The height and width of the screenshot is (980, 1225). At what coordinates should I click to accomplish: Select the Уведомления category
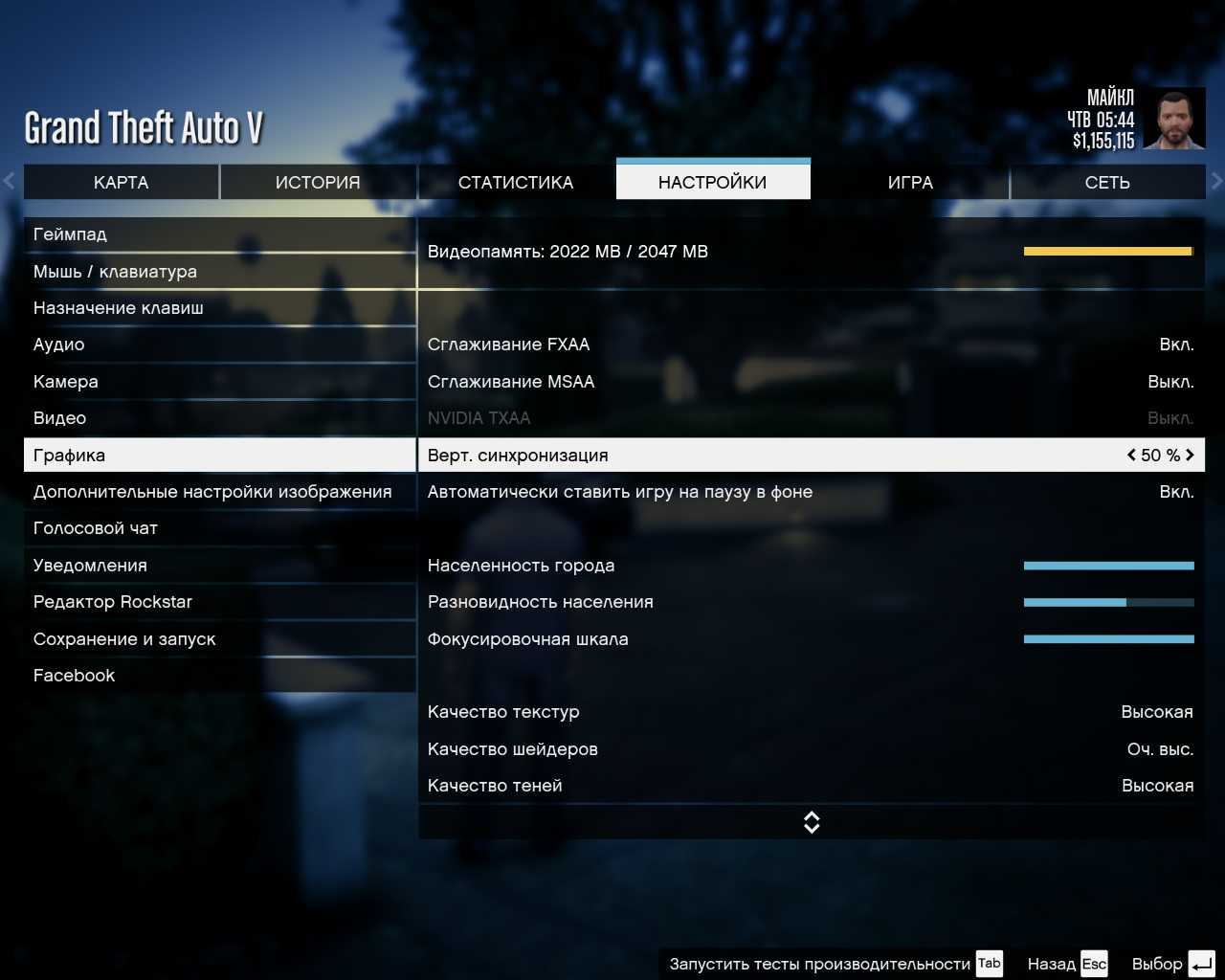(219, 566)
